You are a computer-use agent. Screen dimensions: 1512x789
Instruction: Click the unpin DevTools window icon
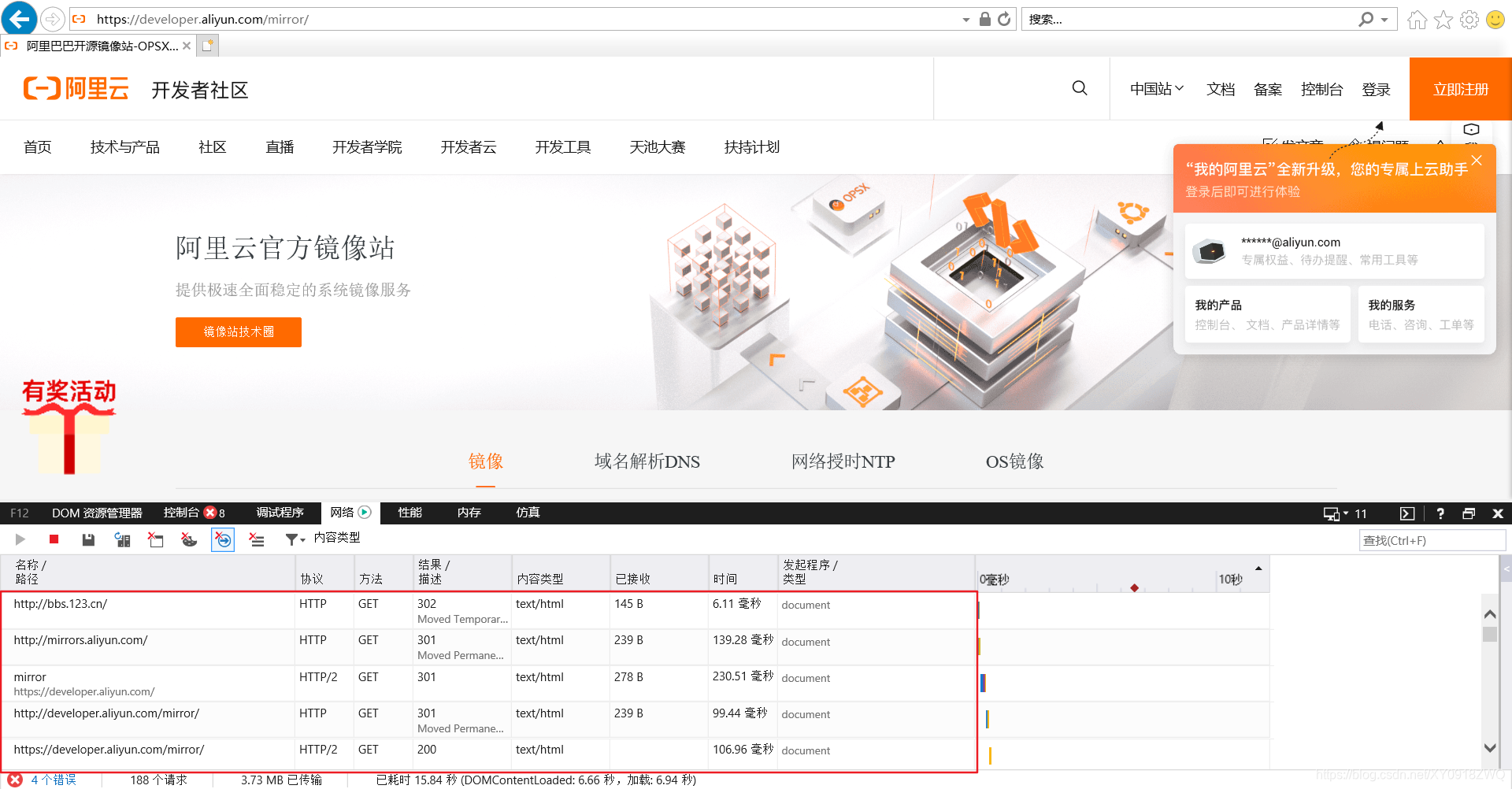[x=1469, y=513]
